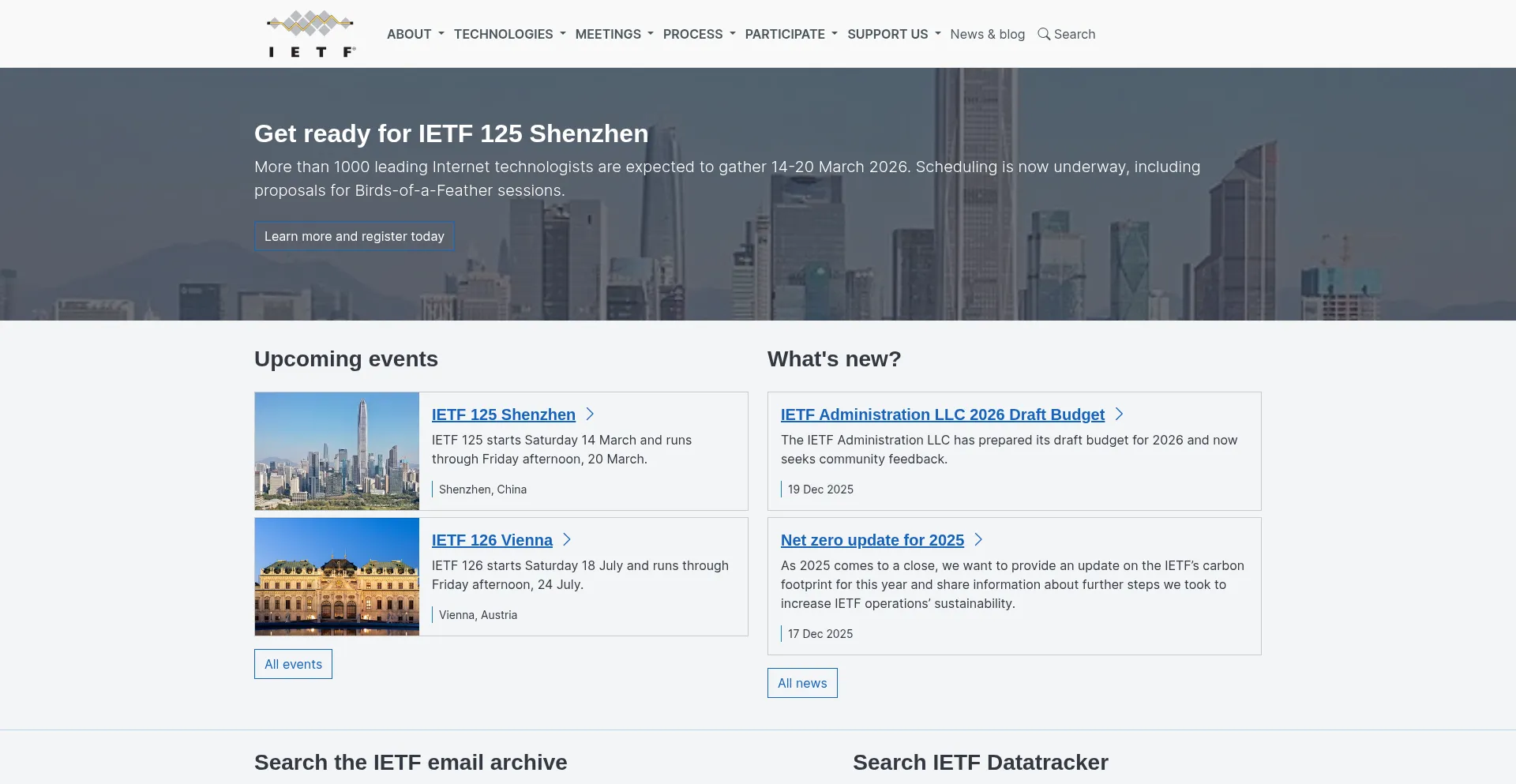The image size is (1516, 784).
Task: Open the IETF 126 Vienna event link
Action: [x=491, y=539]
